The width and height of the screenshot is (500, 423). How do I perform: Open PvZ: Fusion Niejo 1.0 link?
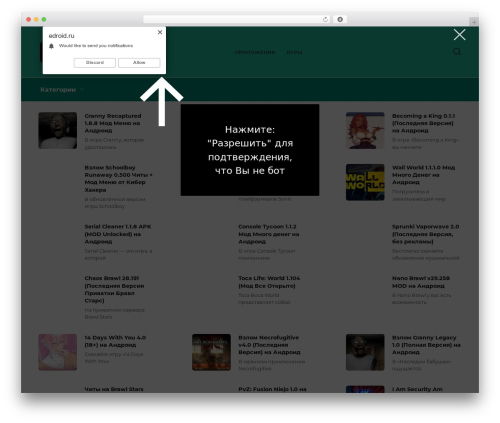click(272, 389)
